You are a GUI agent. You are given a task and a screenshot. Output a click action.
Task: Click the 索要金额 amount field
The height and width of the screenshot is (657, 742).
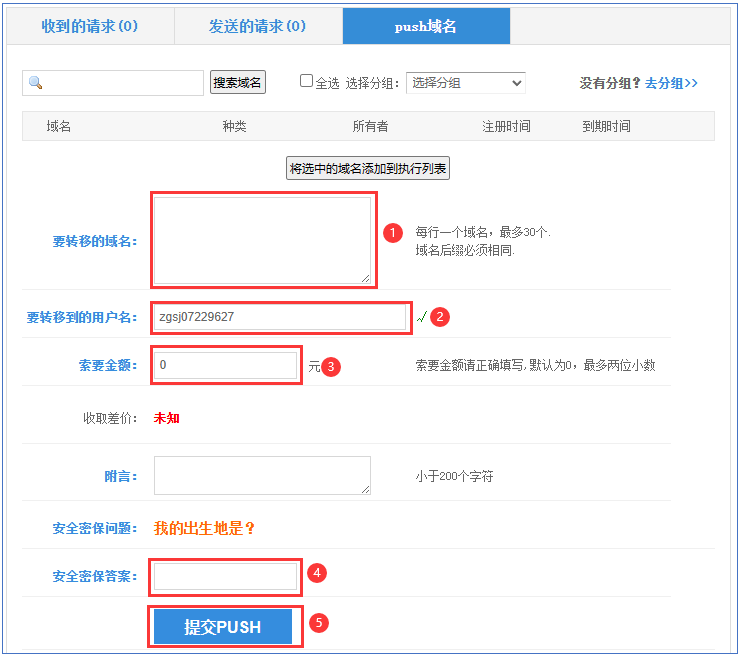(226, 365)
